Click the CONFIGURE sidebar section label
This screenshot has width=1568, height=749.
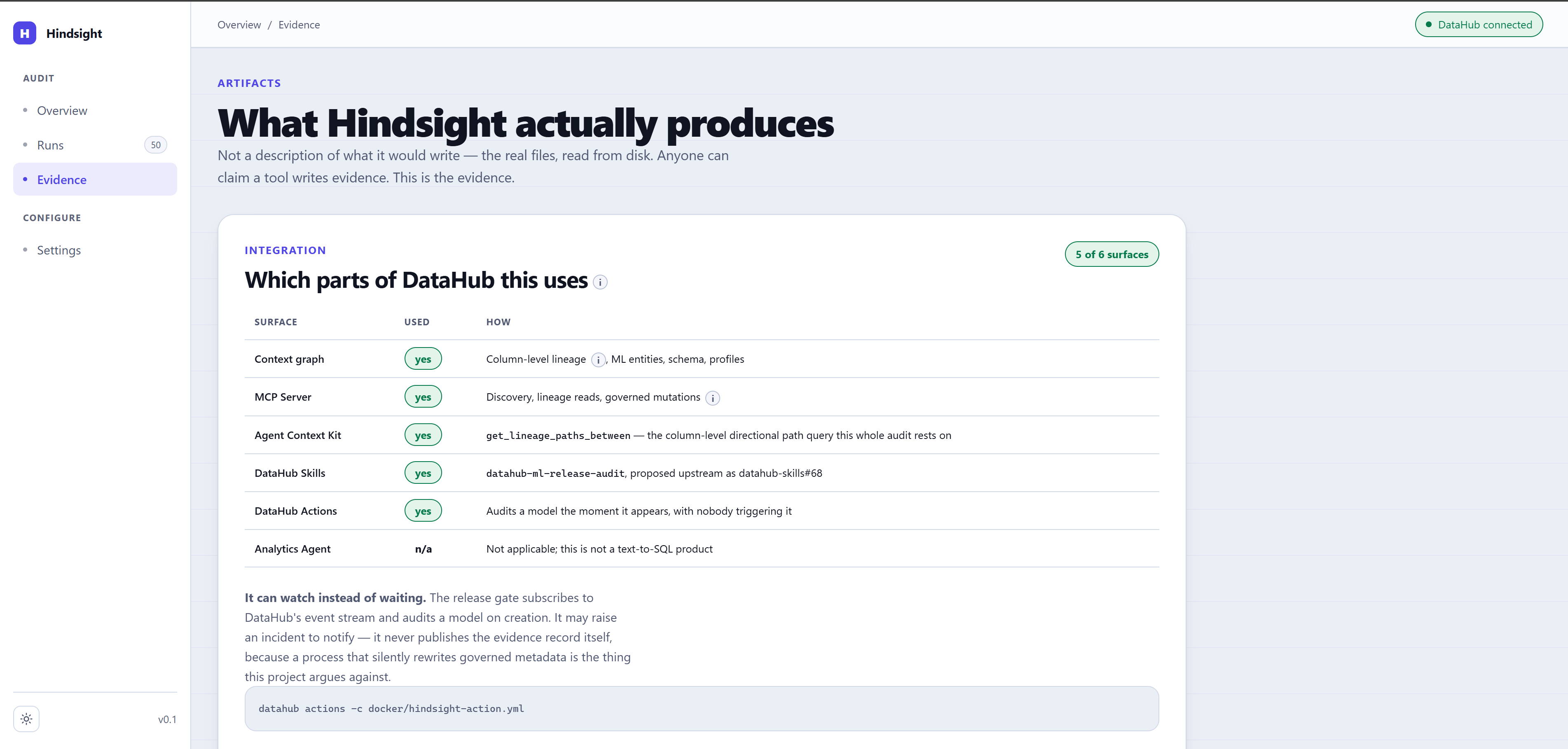pos(52,218)
